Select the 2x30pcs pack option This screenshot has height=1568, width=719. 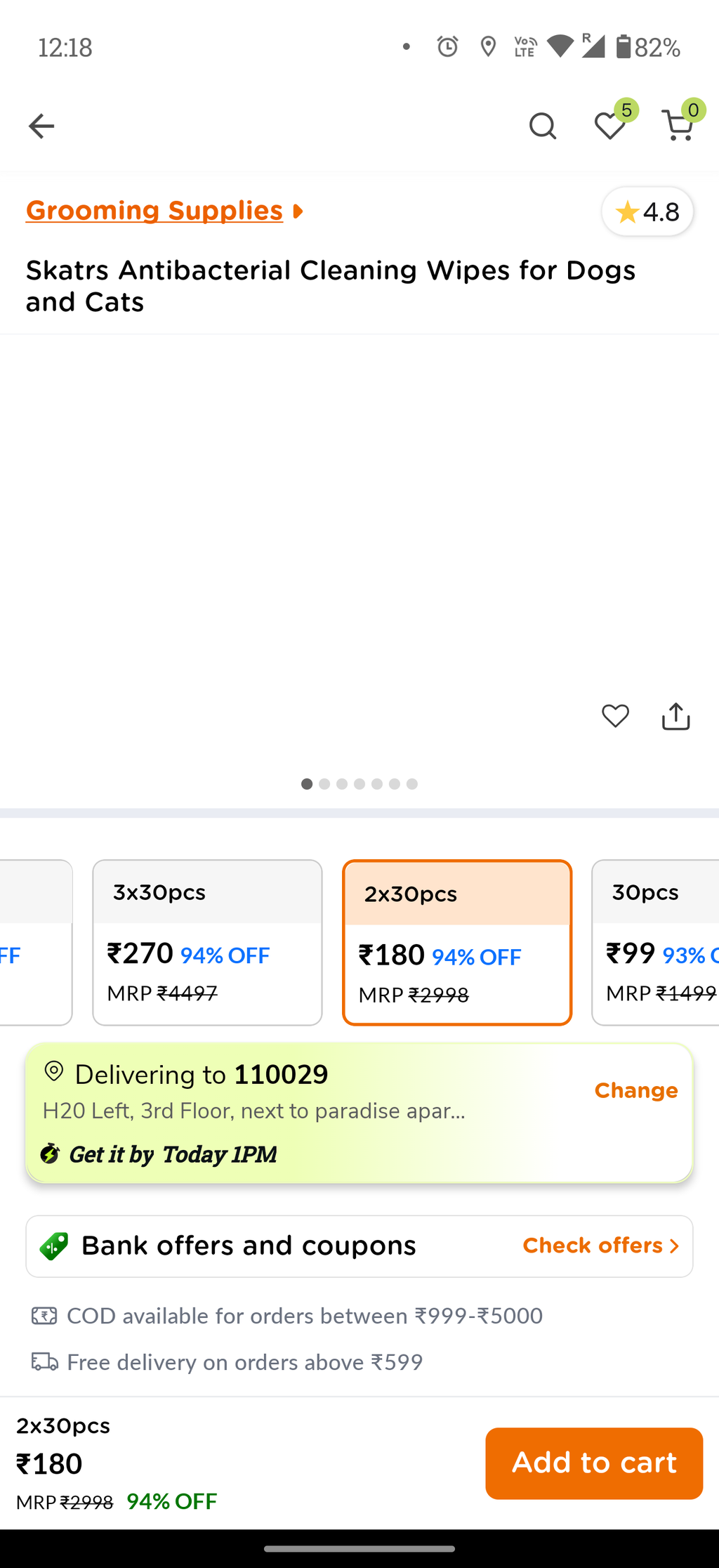(x=457, y=943)
